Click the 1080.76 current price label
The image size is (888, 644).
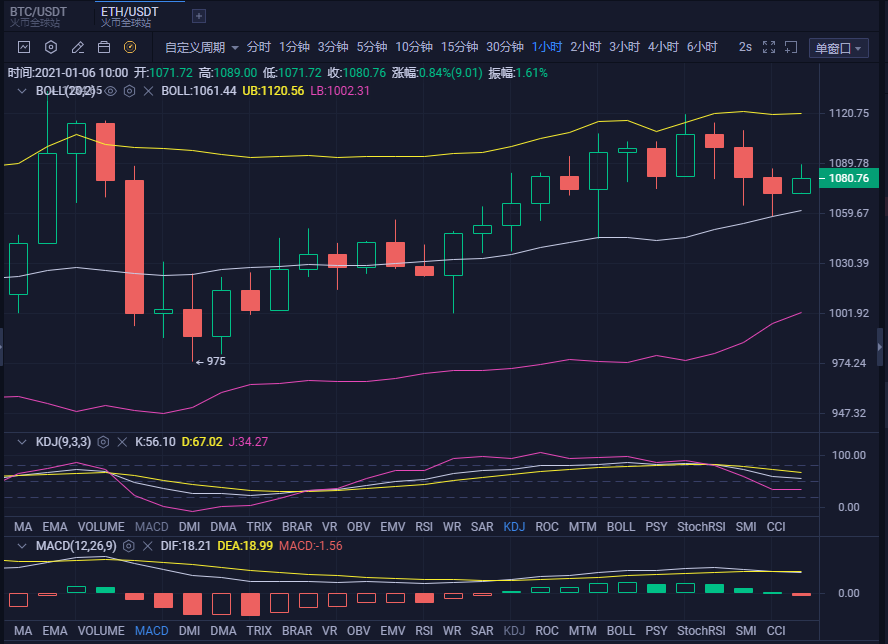tap(849, 178)
